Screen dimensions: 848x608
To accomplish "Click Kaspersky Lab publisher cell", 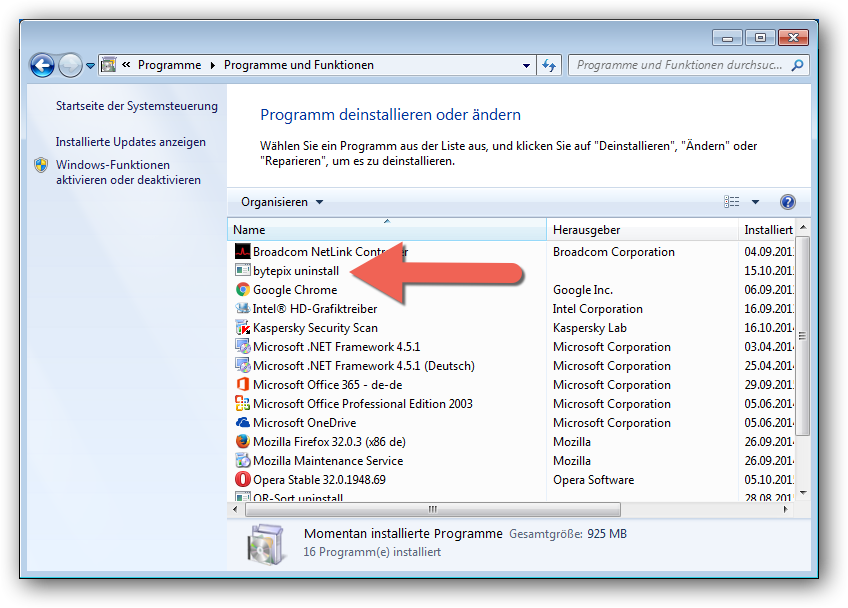I will (589, 328).
